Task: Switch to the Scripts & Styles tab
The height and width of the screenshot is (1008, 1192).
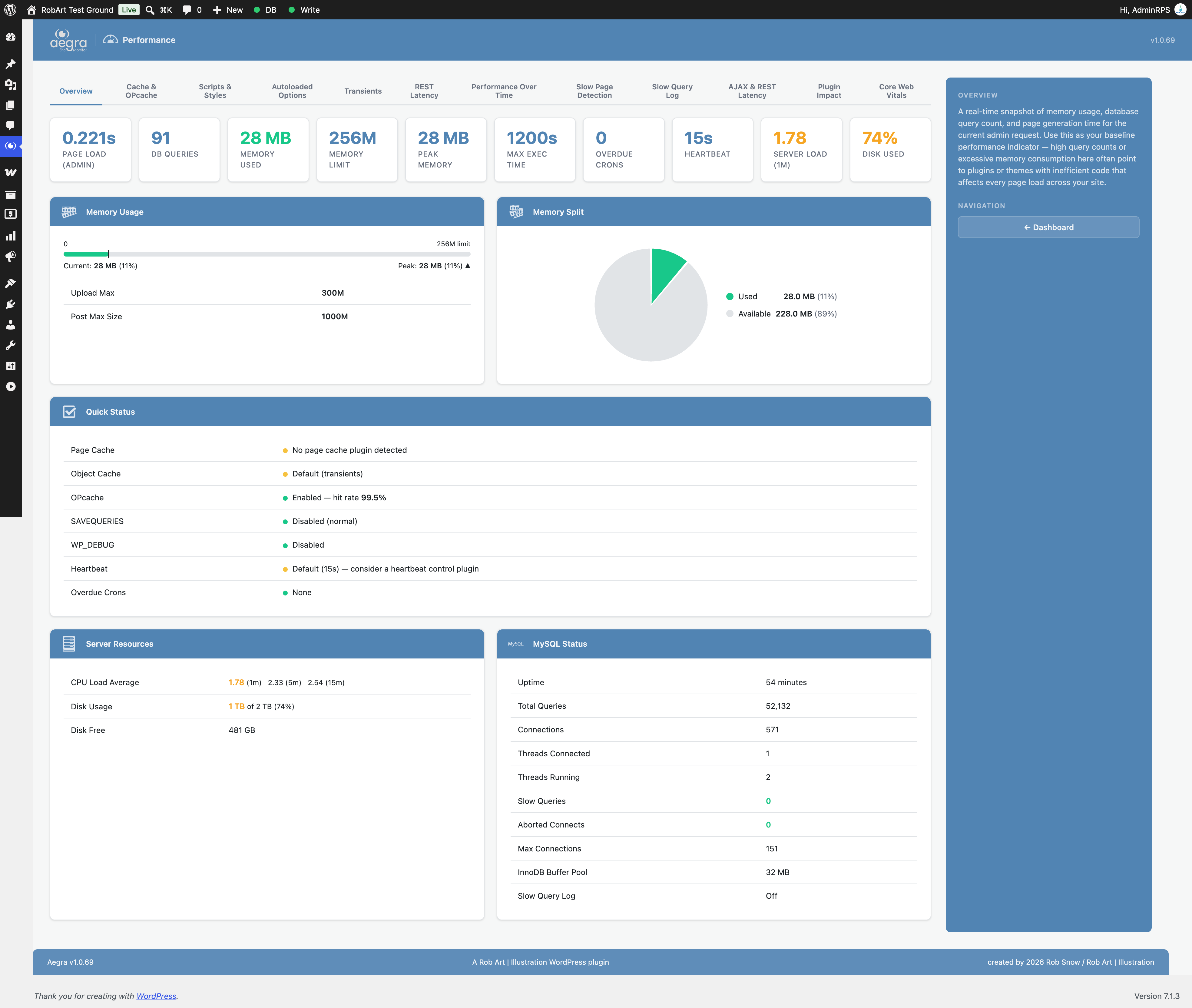Action: click(x=215, y=91)
